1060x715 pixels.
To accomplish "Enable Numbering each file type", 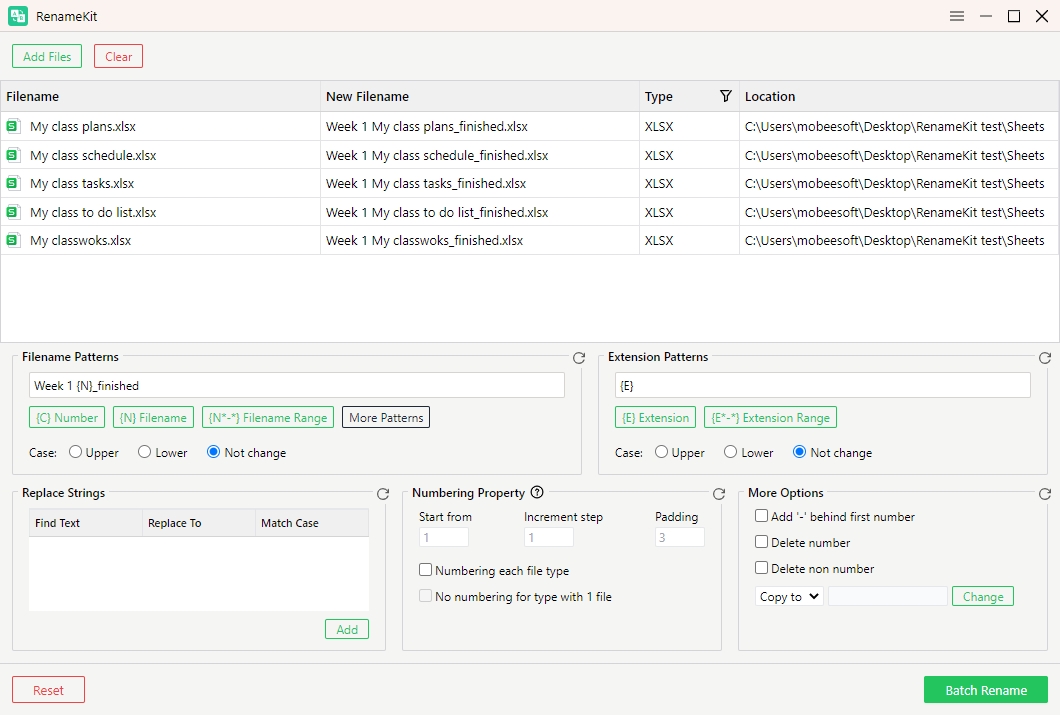I will click(x=425, y=570).
